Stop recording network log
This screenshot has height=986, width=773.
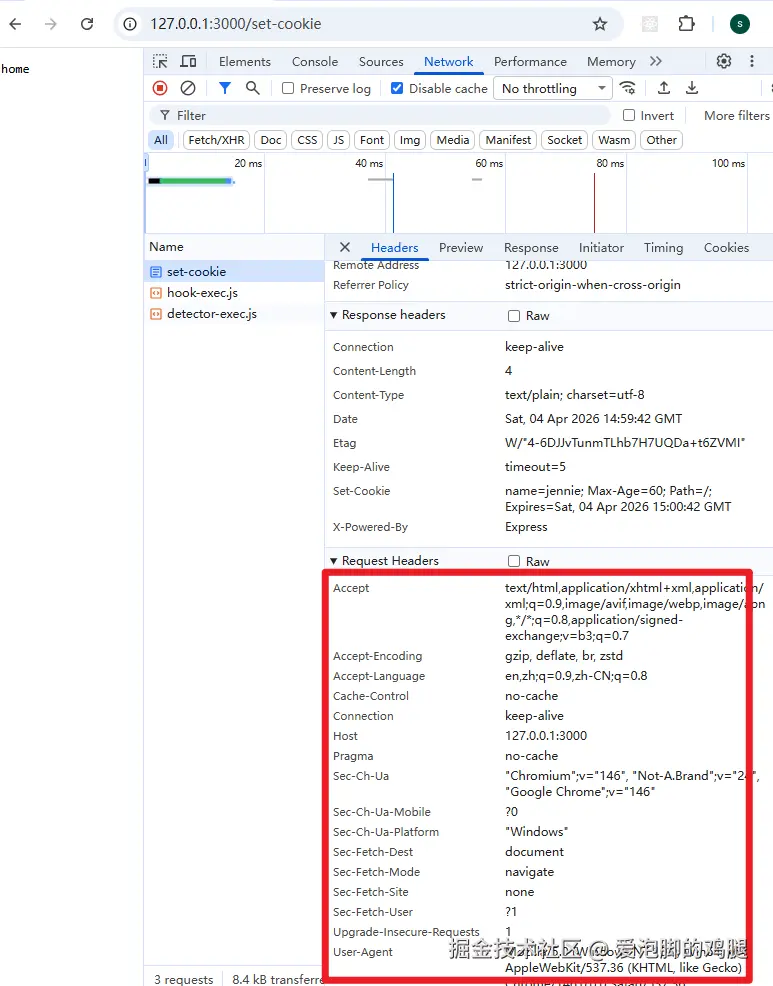click(x=160, y=88)
